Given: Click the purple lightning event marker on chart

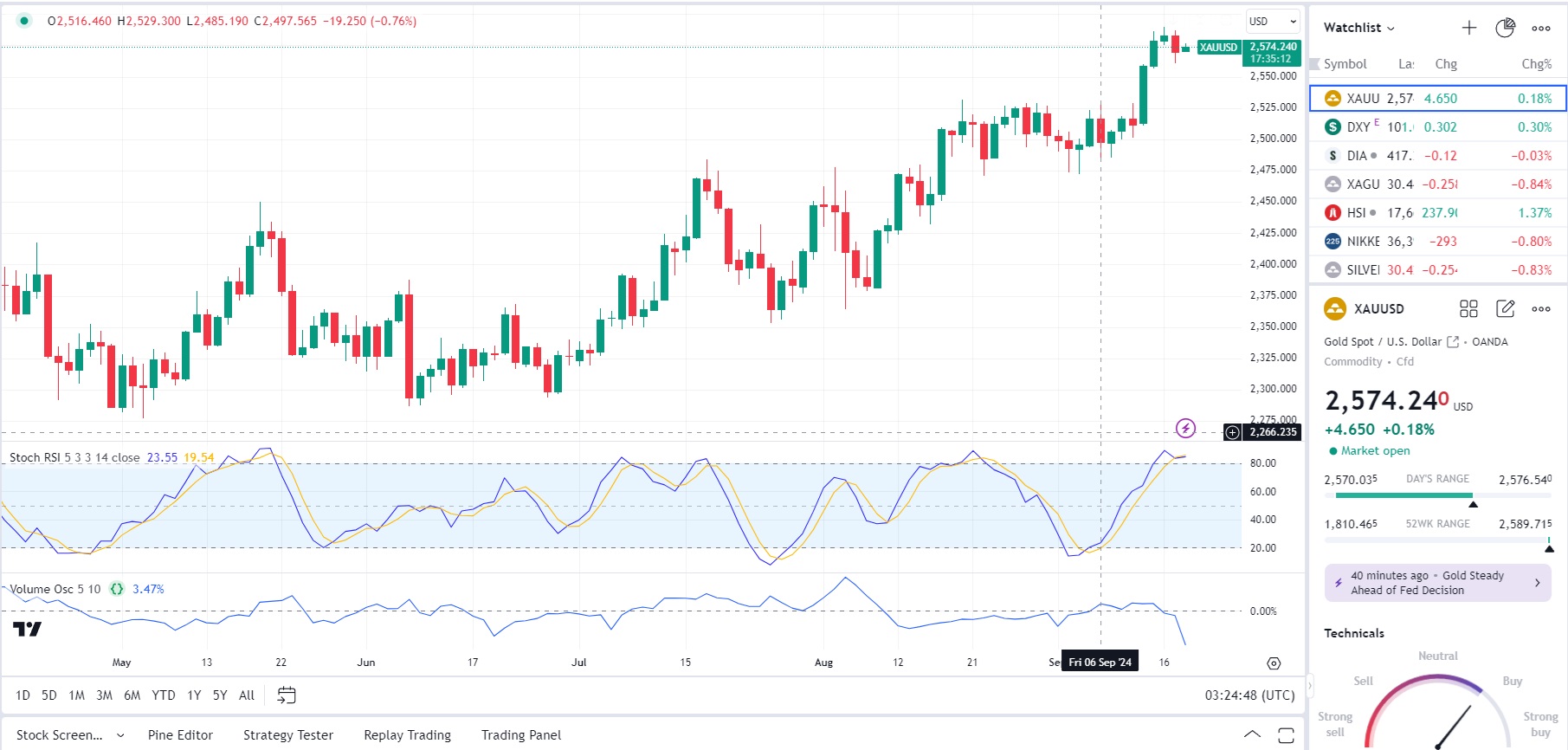Looking at the screenshot, I should click(x=1185, y=429).
